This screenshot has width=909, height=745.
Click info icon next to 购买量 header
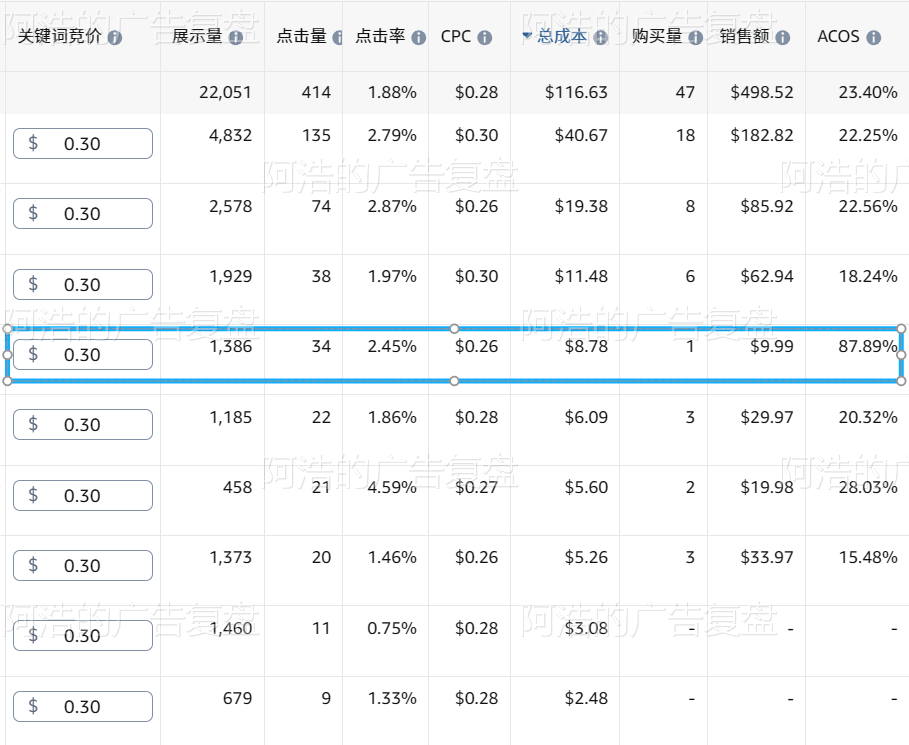pos(696,38)
